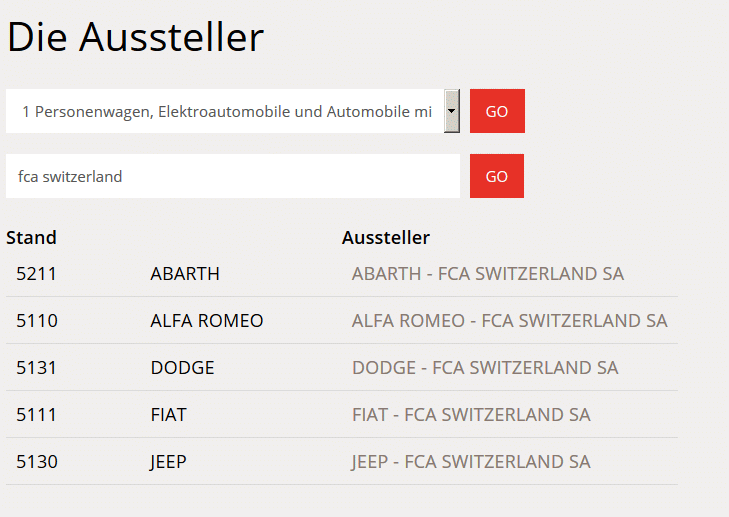Choose stand number 5111
The image size is (729, 517).
[37, 415]
